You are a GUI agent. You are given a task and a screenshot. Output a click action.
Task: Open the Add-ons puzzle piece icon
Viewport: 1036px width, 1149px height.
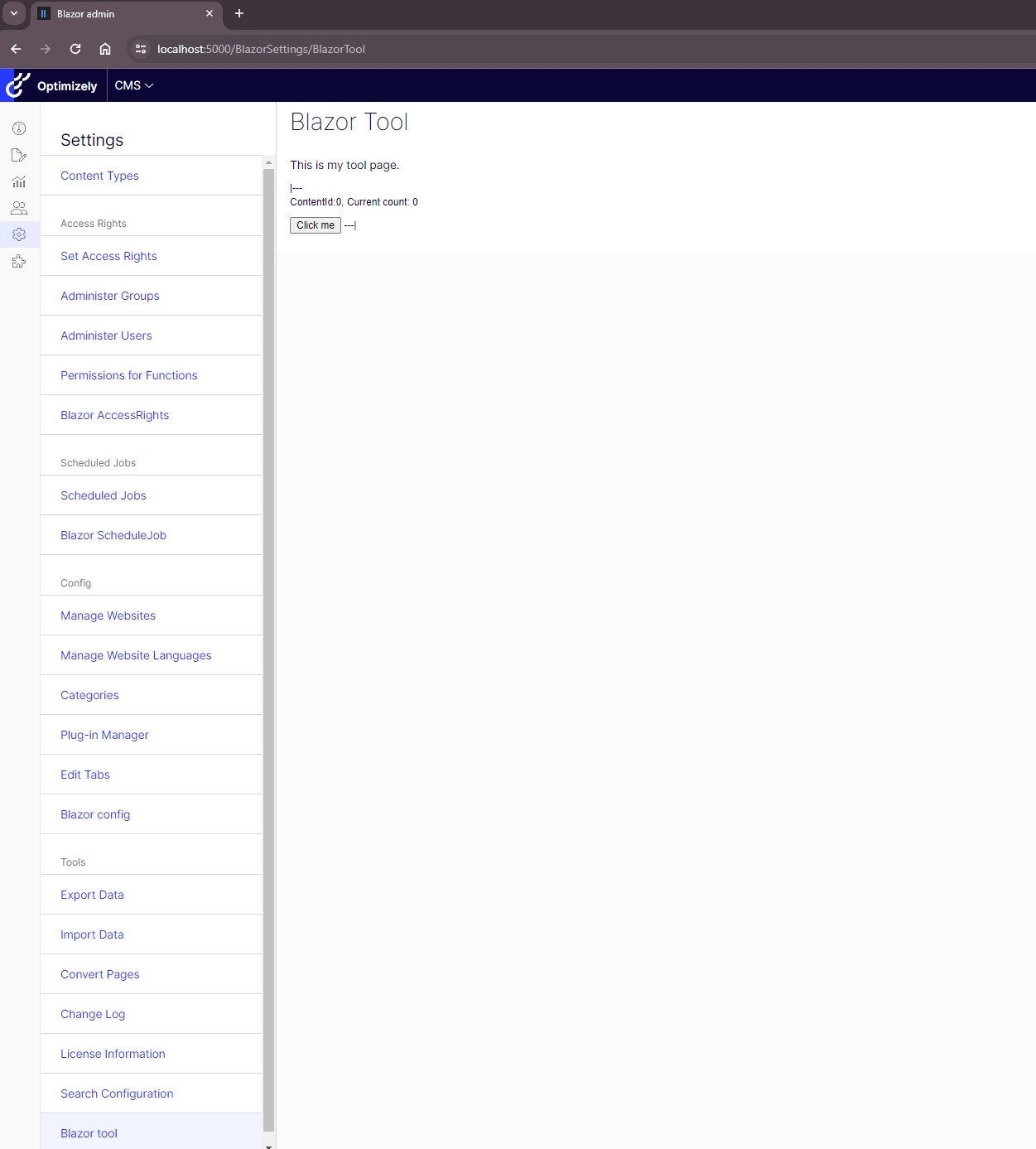(x=19, y=261)
